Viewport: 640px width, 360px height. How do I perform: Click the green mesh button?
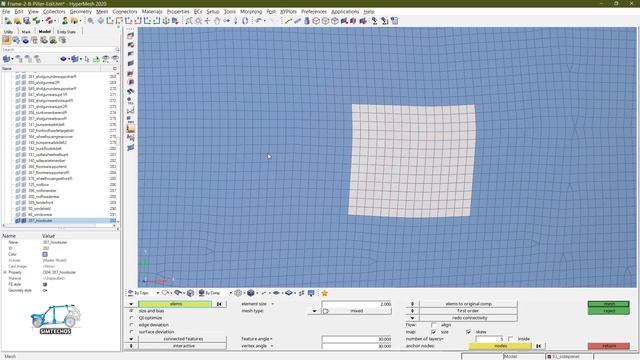point(609,304)
